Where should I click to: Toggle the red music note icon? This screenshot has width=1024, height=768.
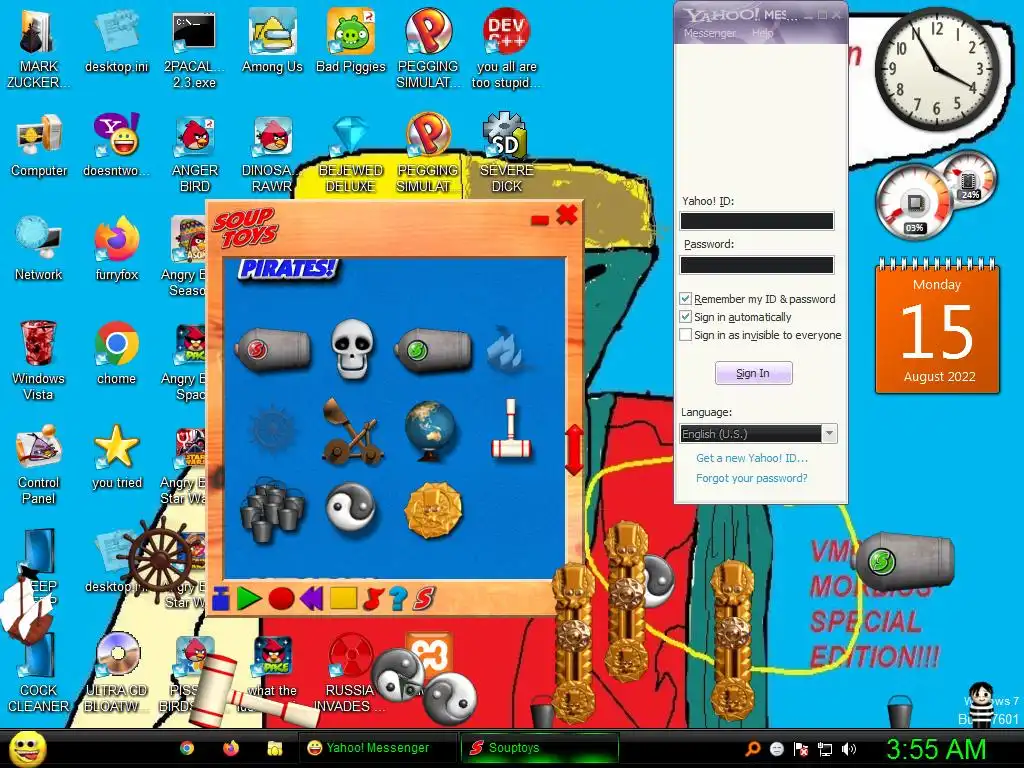[x=373, y=598]
